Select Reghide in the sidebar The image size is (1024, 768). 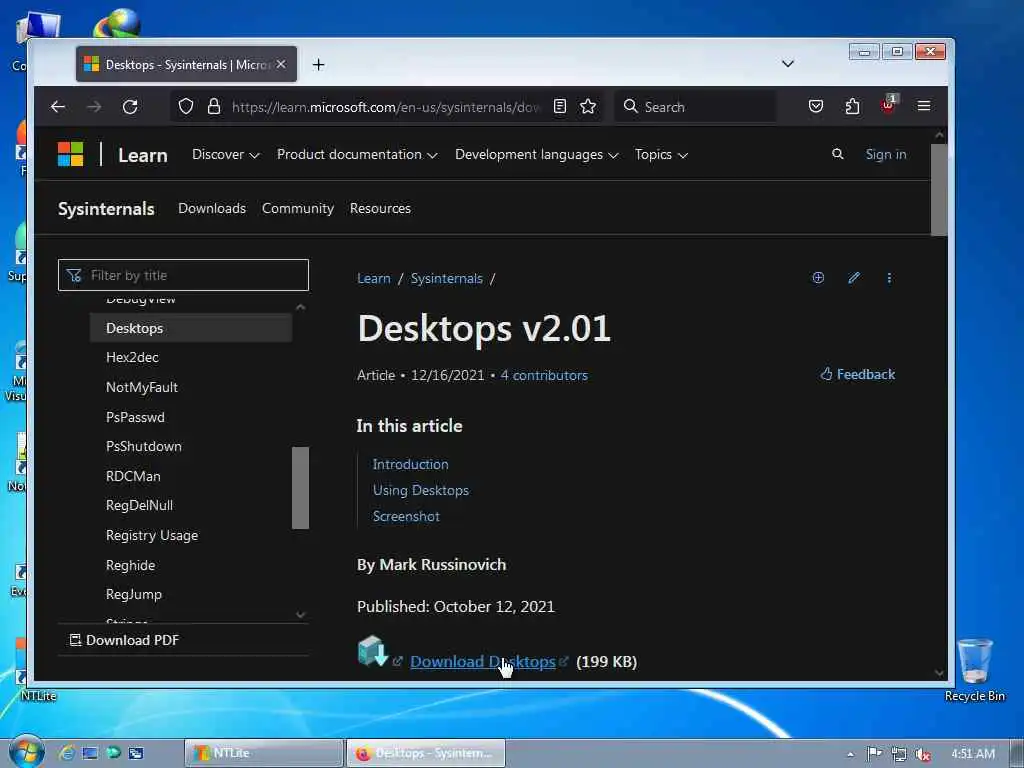tap(131, 565)
